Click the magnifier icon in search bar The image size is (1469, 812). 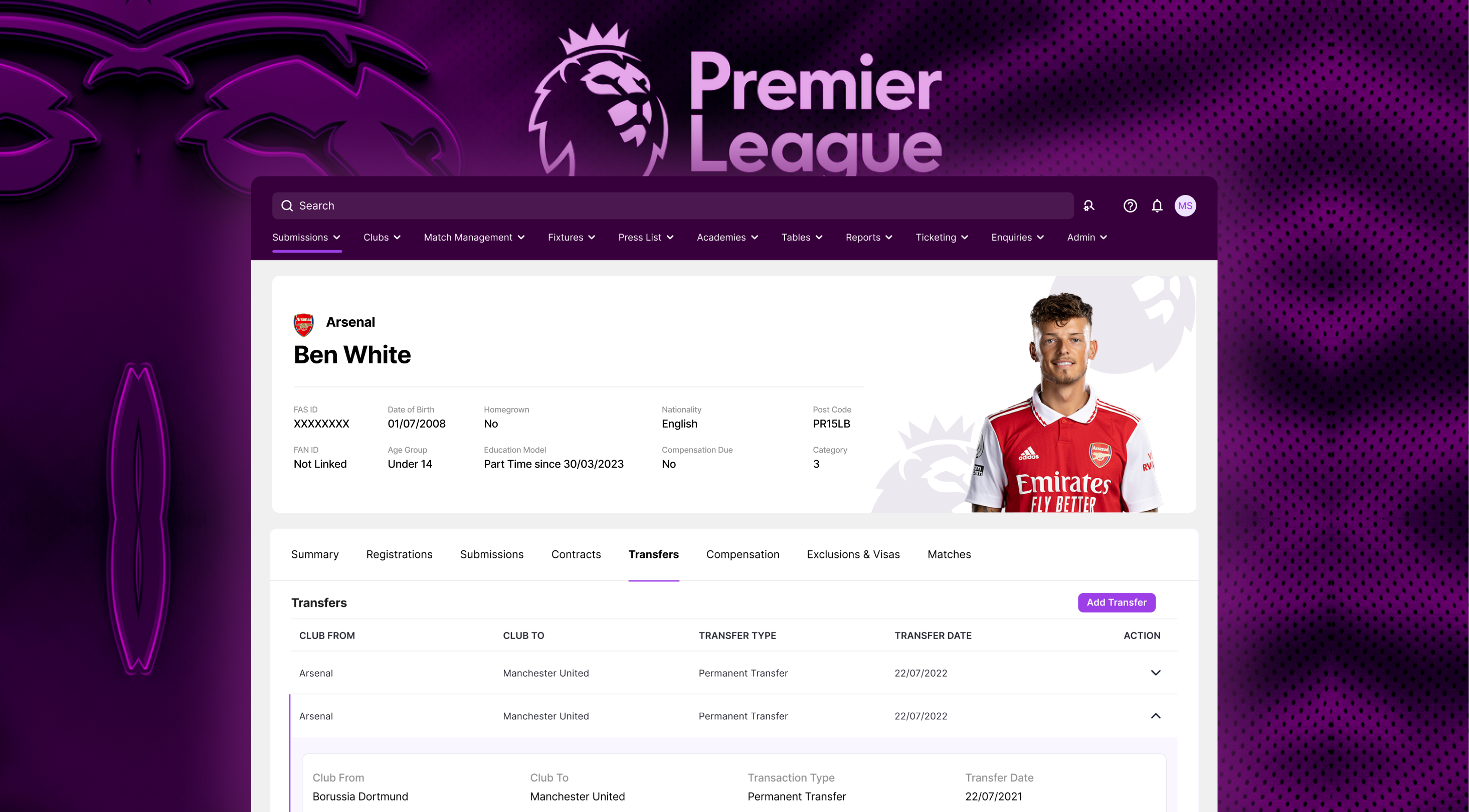click(287, 206)
